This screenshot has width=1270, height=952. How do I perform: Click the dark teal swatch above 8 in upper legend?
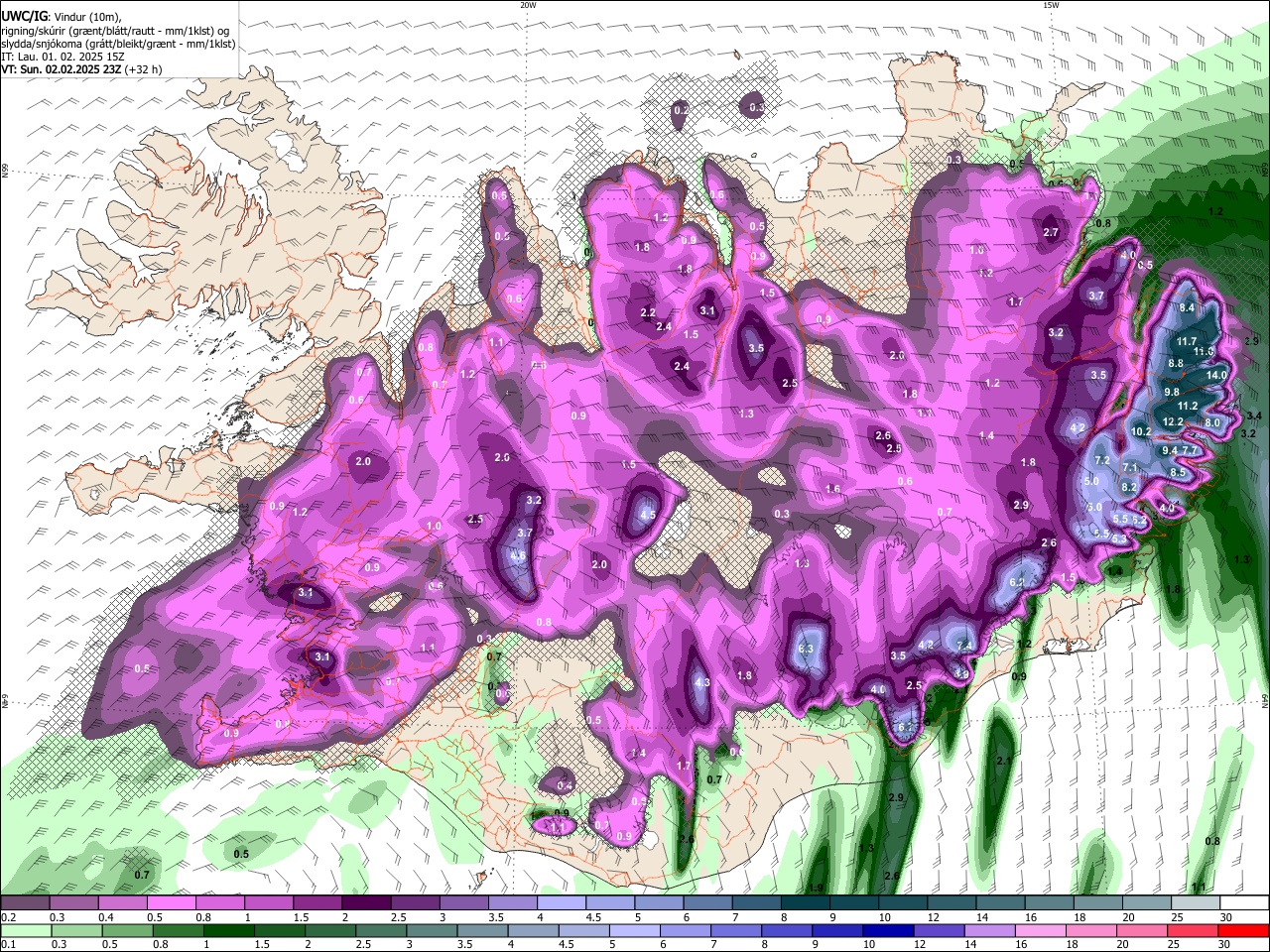(807, 903)
